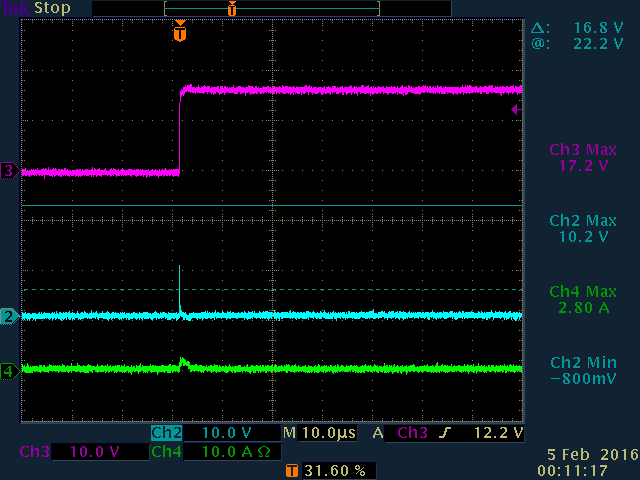Click the 00:11:17 time readout
The height and width of the screenshot is (480, 640).
[x=572, y=471]
